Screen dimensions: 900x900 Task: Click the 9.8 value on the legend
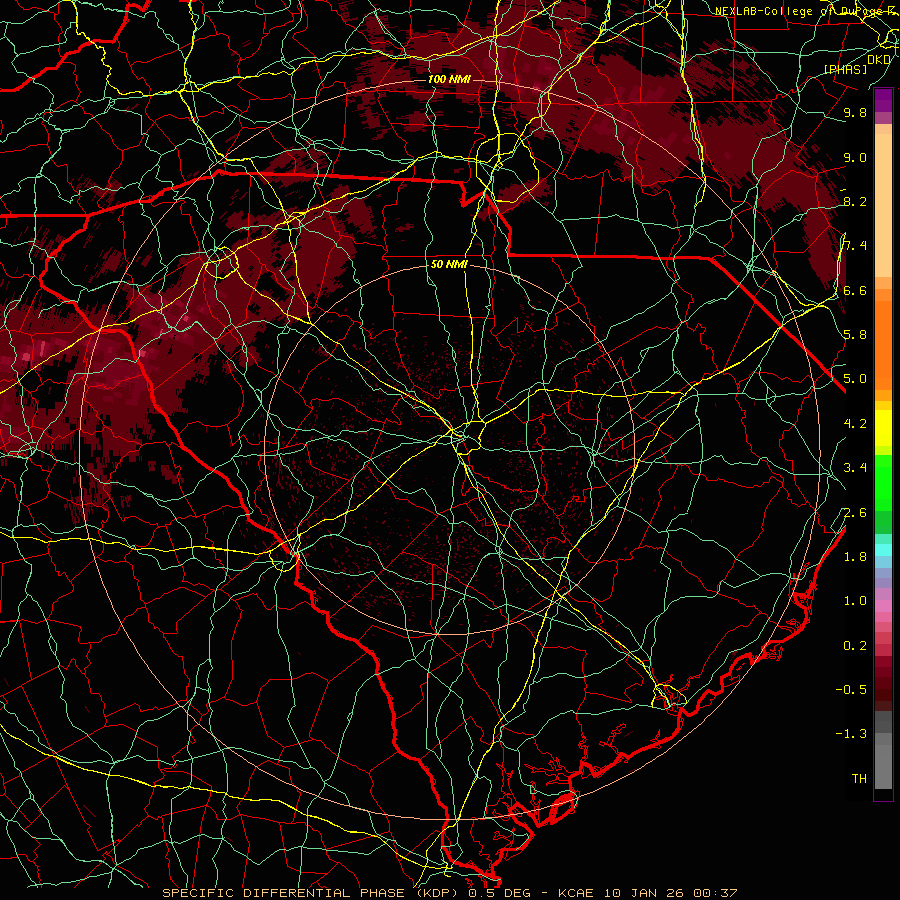click(855, 113)
